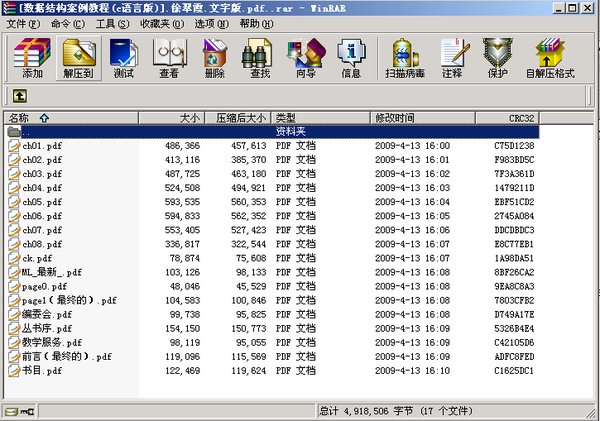
Task: Open the 工具(S) menu
Action: (112, 24)
